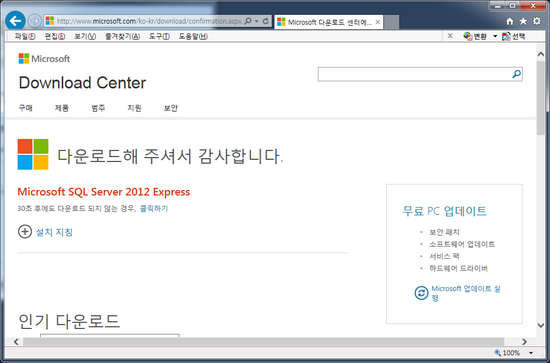Click the 인기 다운로드 heading

69,321
